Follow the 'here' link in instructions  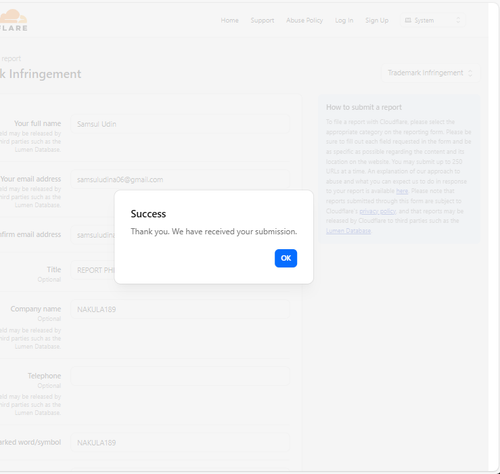pos(402,191)
